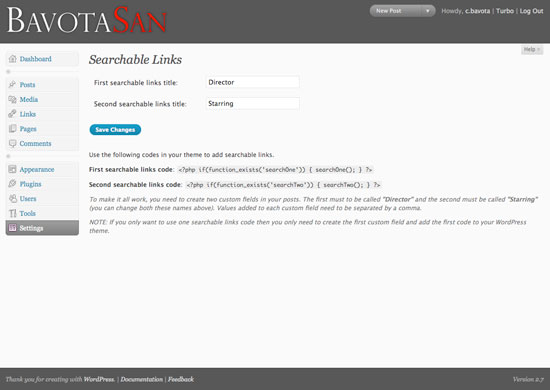Click the Media icon in sidebar

pyautogui.click(x=13, y=99)
